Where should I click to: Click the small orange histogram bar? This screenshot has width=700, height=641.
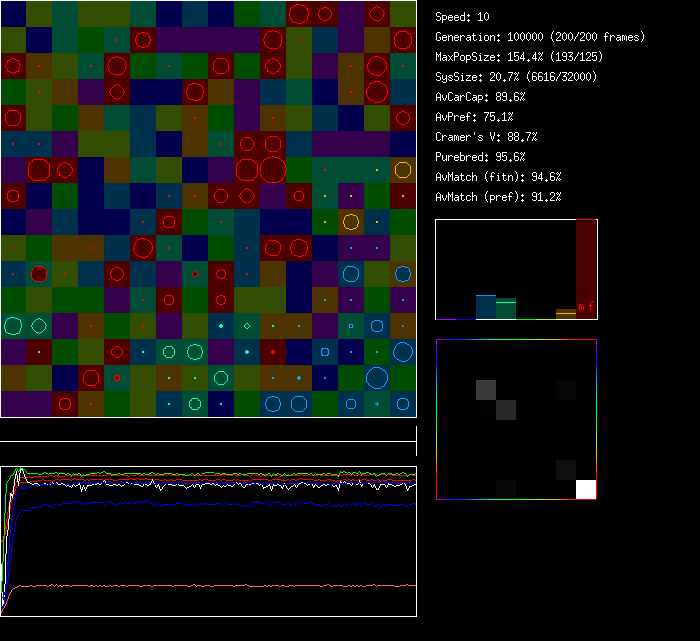(566, 314)
